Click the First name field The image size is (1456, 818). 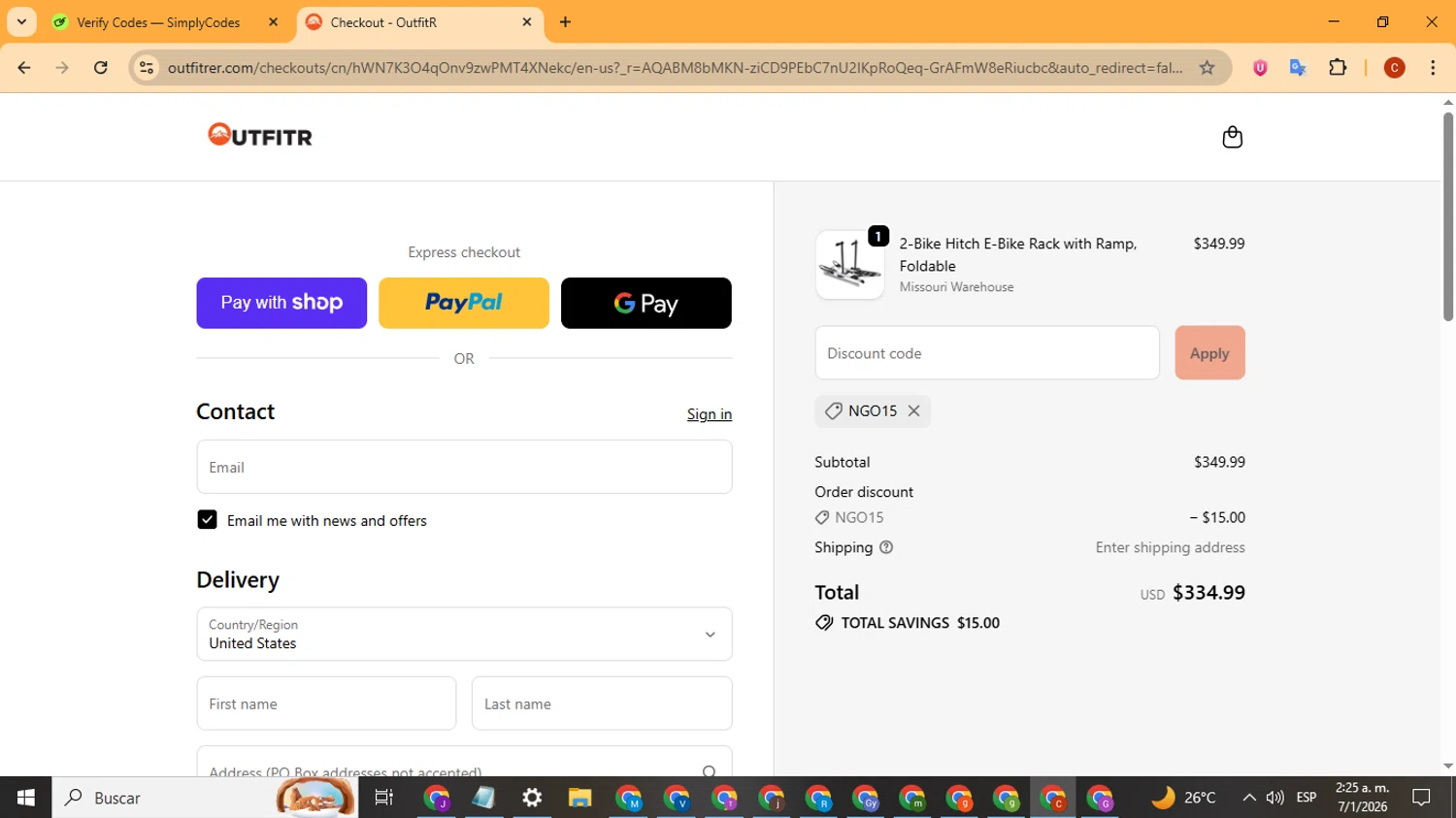(x=326, y=703)
